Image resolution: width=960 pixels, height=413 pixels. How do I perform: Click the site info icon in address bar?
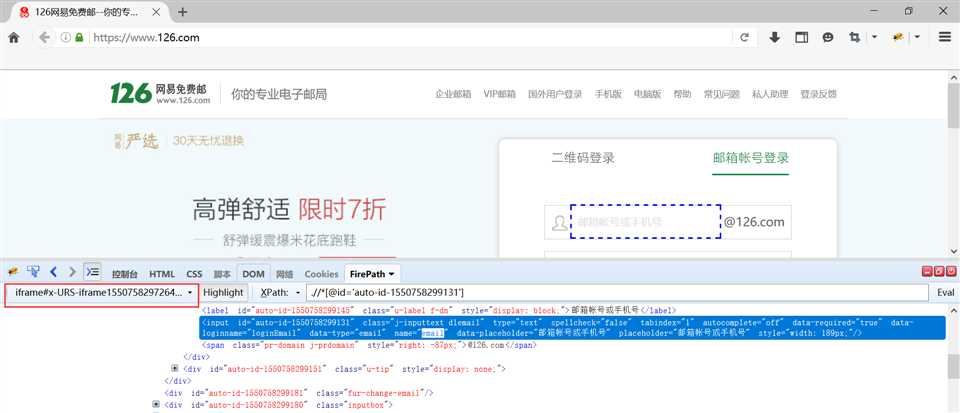click(x=66, y=37)
